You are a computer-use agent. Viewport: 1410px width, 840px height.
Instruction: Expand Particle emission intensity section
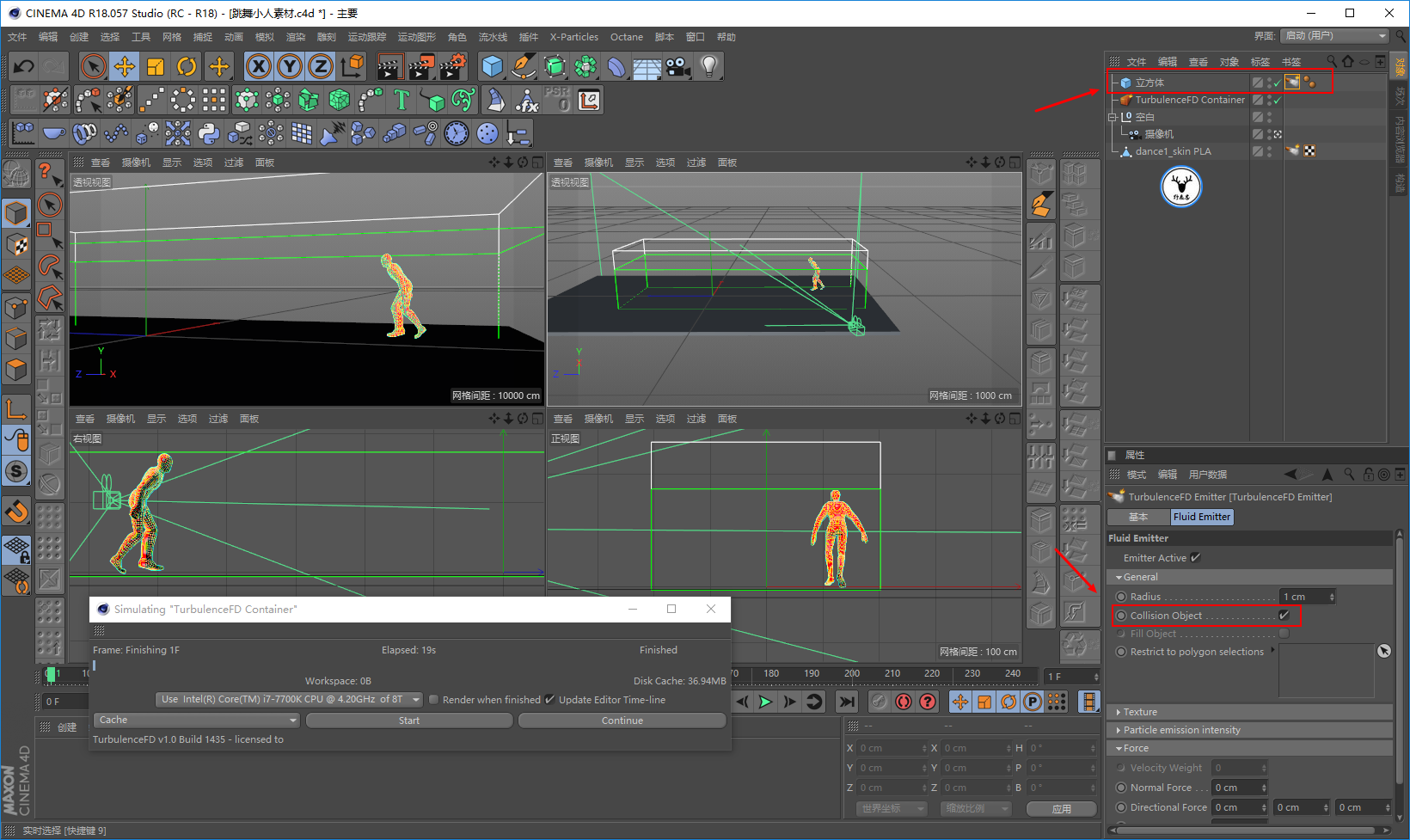coord(1119,731)
